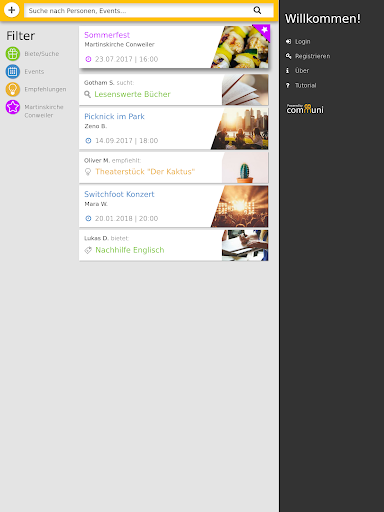Open the Switchfoot Konzert event

[x=119, y=194]
